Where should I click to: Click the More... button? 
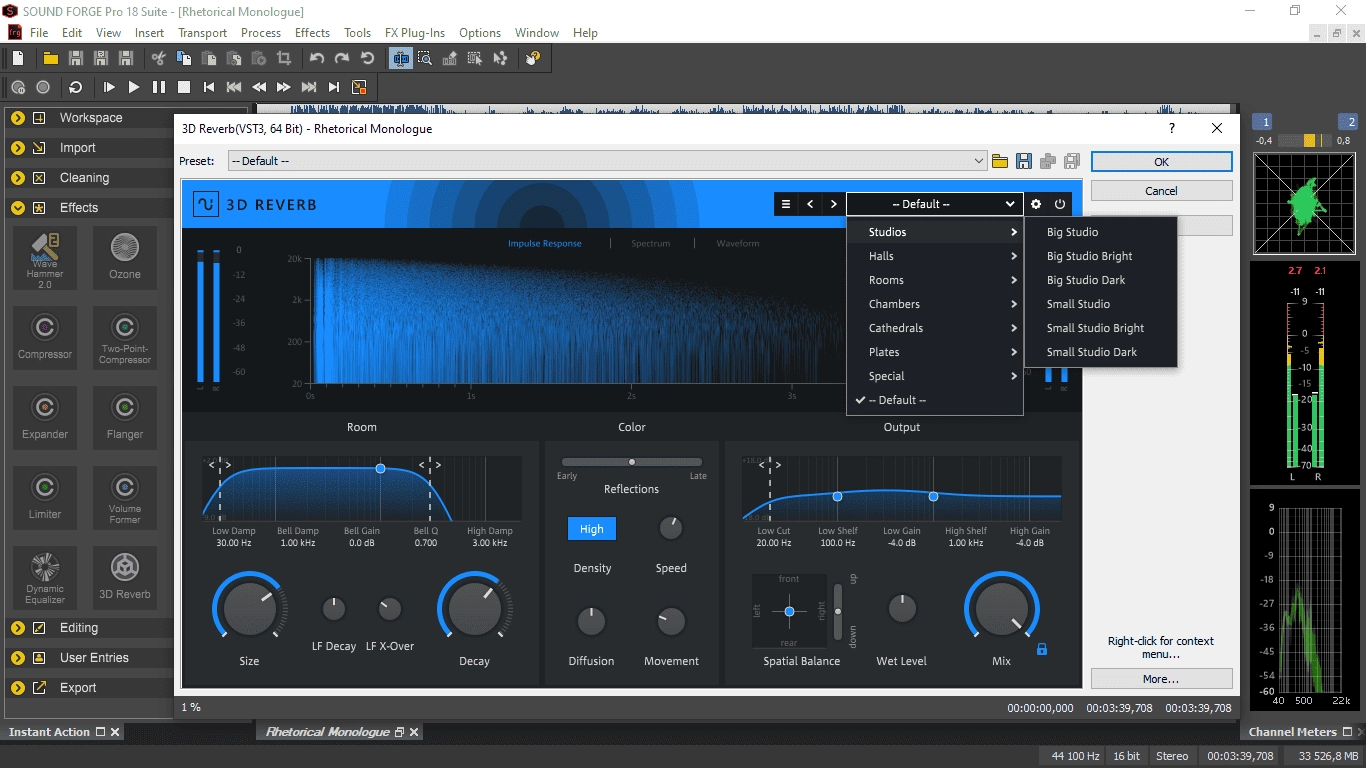1161,679
